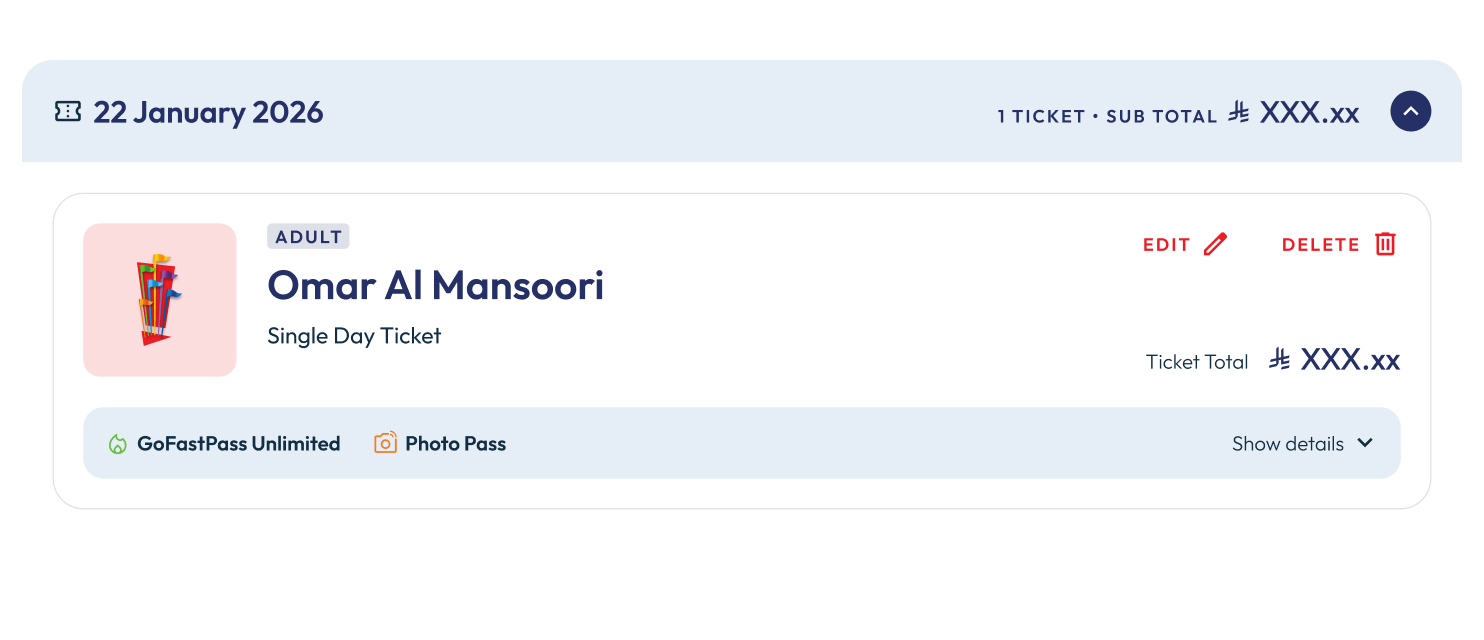Expand Show details for add-ons
The width and height of the screenshot is (1484, 640).
1288,444
